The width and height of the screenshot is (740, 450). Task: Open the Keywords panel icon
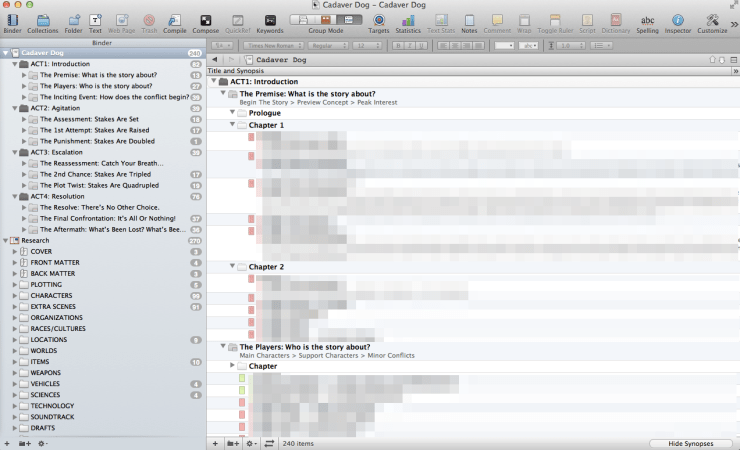coord(269,20)
